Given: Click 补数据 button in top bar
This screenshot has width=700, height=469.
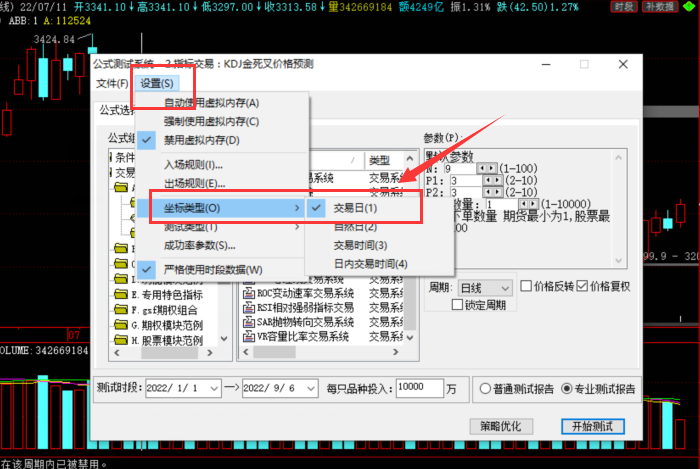Looking at the screenshot, I should (x=660, y=6).
